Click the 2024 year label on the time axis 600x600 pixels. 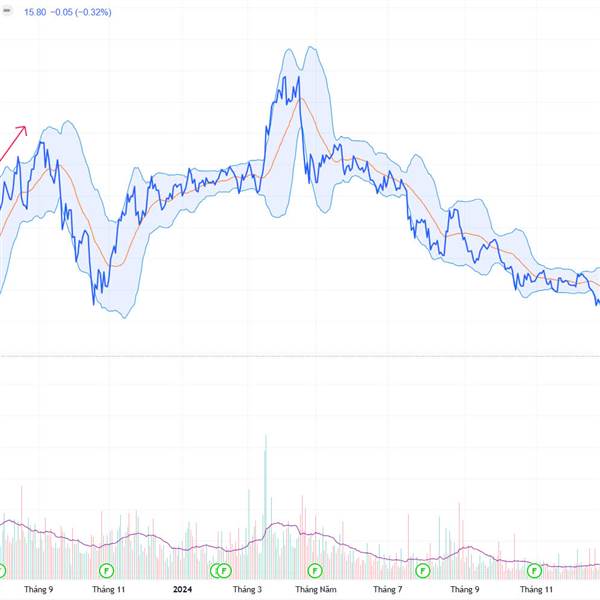click(182, 589)
